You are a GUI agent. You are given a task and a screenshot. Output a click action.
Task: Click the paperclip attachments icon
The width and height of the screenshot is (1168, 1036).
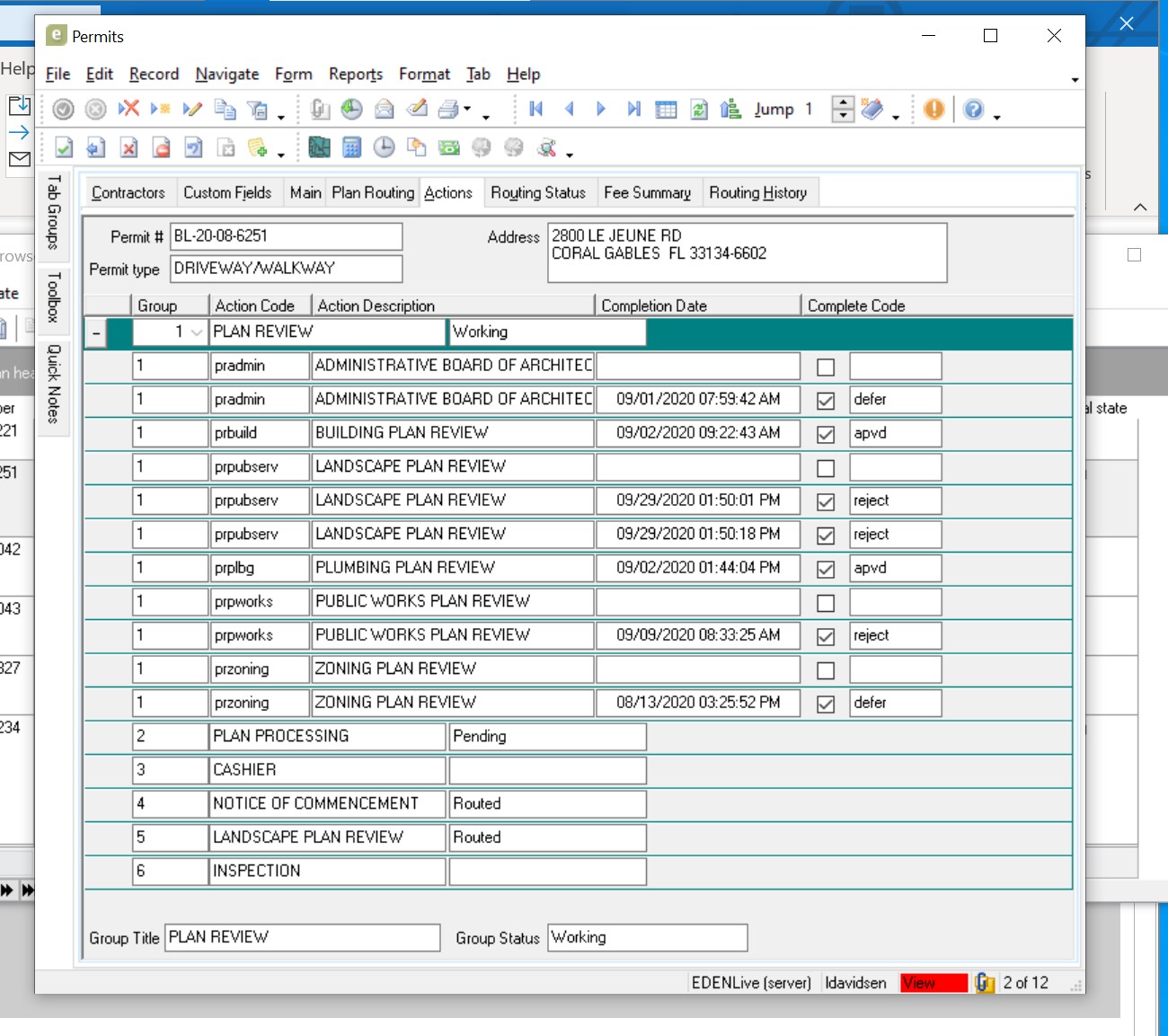coord(319,110)
